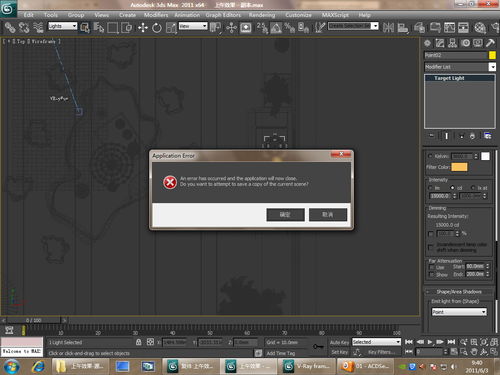The width and height of the screenshot is (500, 375).
Task: Click 取消 in Application Error dialog
Action: (x=328, y=215)
